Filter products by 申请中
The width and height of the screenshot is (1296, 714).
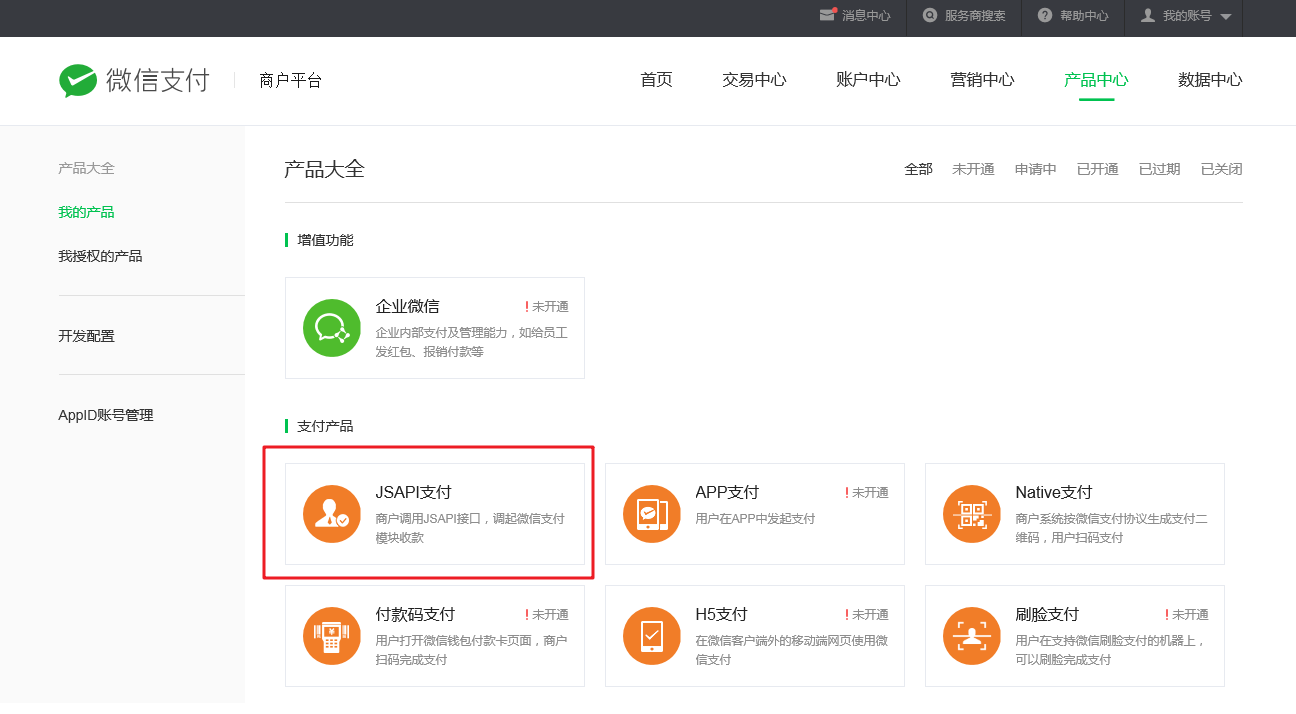tap(1036, 169)
